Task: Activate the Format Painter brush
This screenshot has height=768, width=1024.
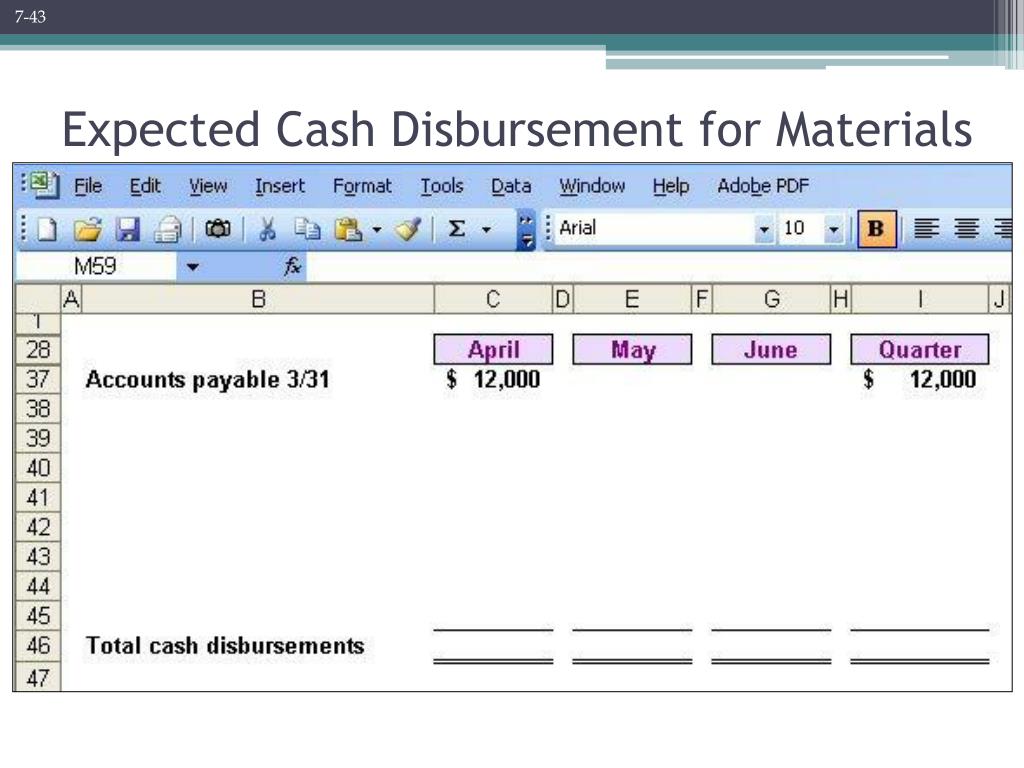Action: [x=408, y=229]
